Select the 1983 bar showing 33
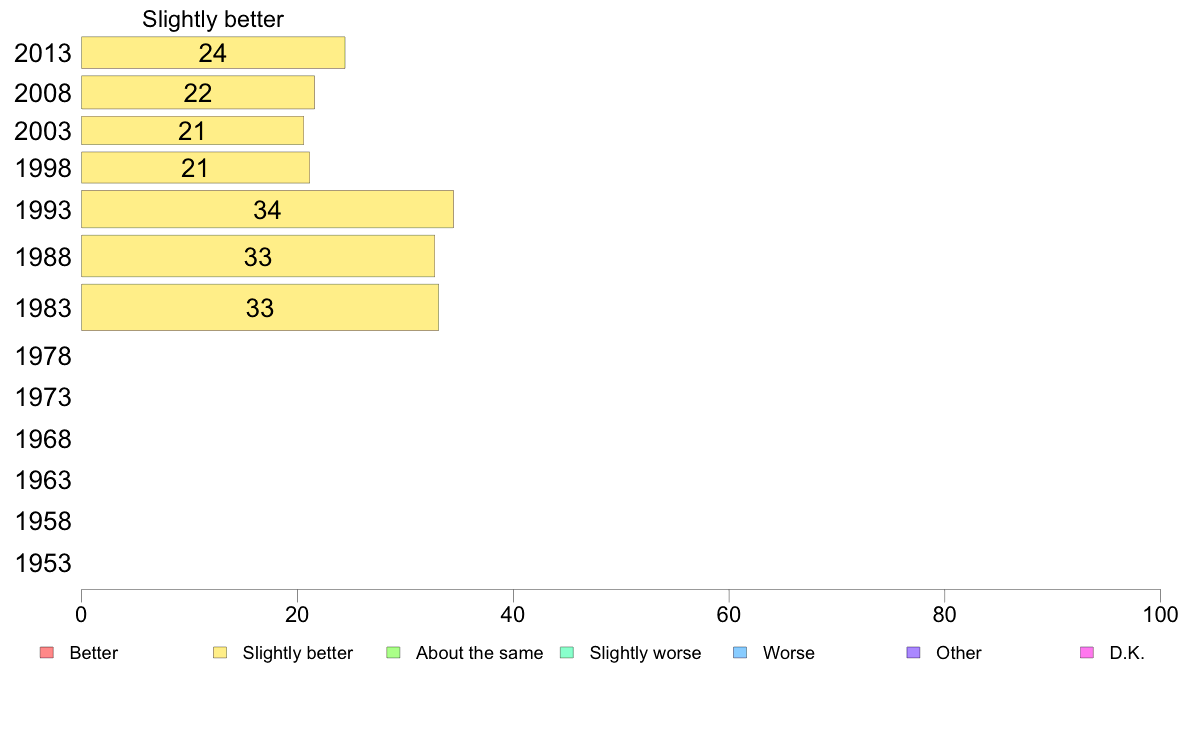Viewport: 1188px width, 736px height. point(260,308)
